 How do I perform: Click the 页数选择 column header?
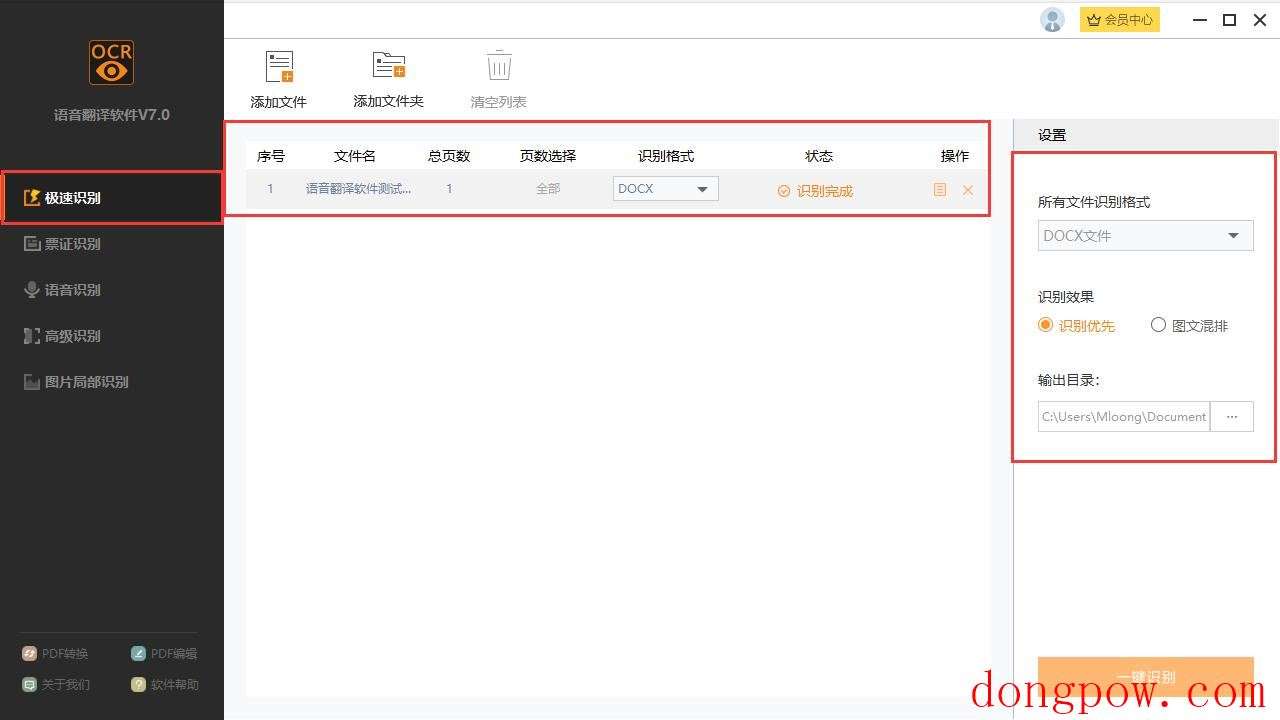point(548,156)
